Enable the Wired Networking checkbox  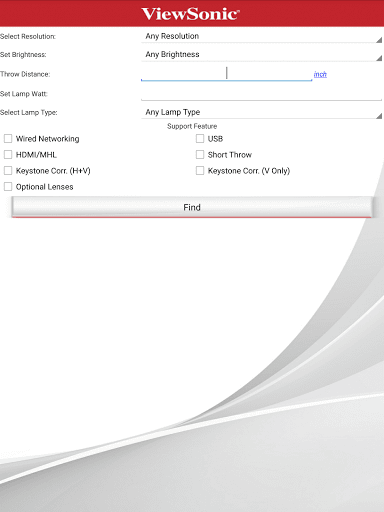tap(8, 139)
